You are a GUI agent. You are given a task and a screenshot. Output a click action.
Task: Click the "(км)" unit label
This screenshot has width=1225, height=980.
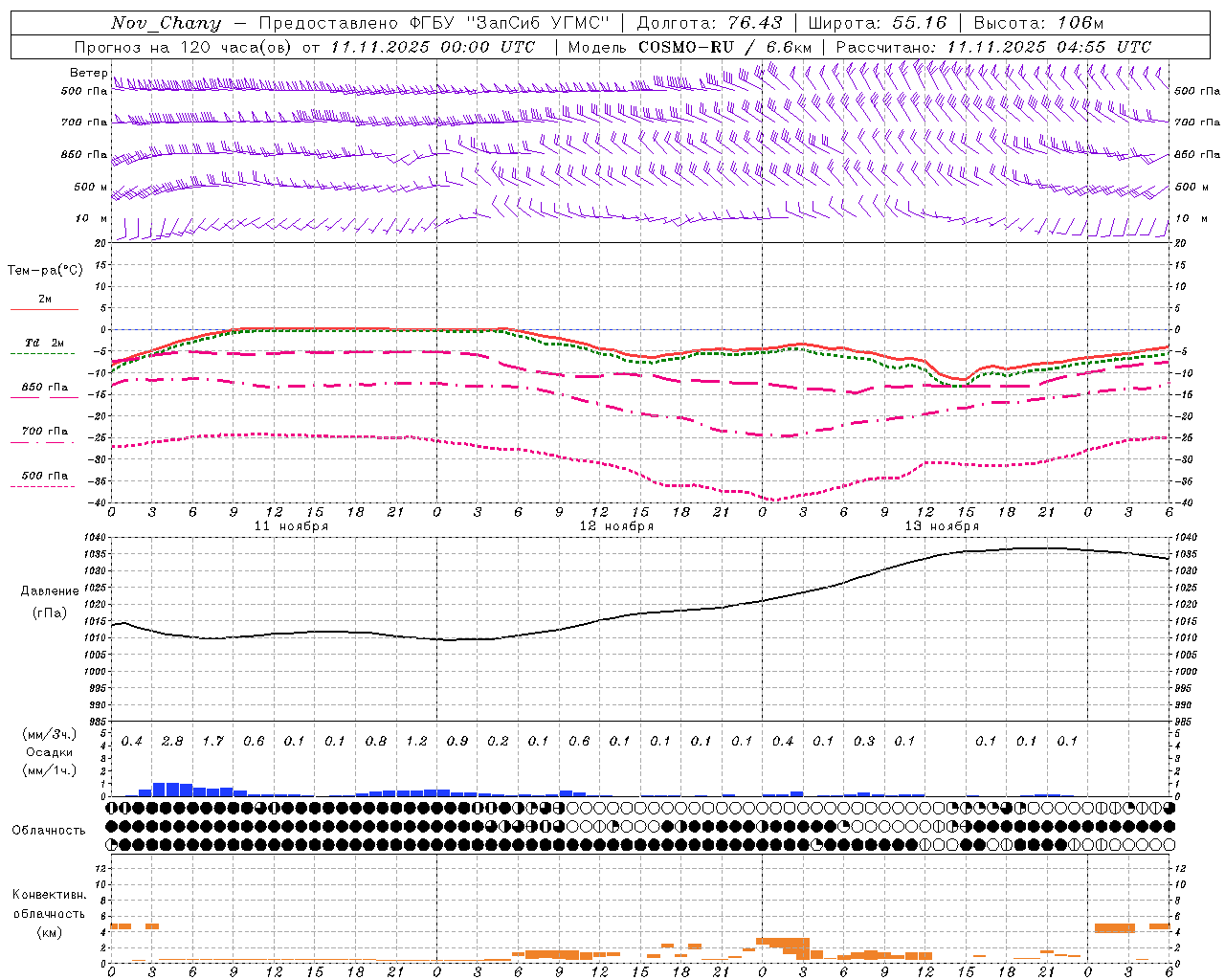tap(49, 931)
